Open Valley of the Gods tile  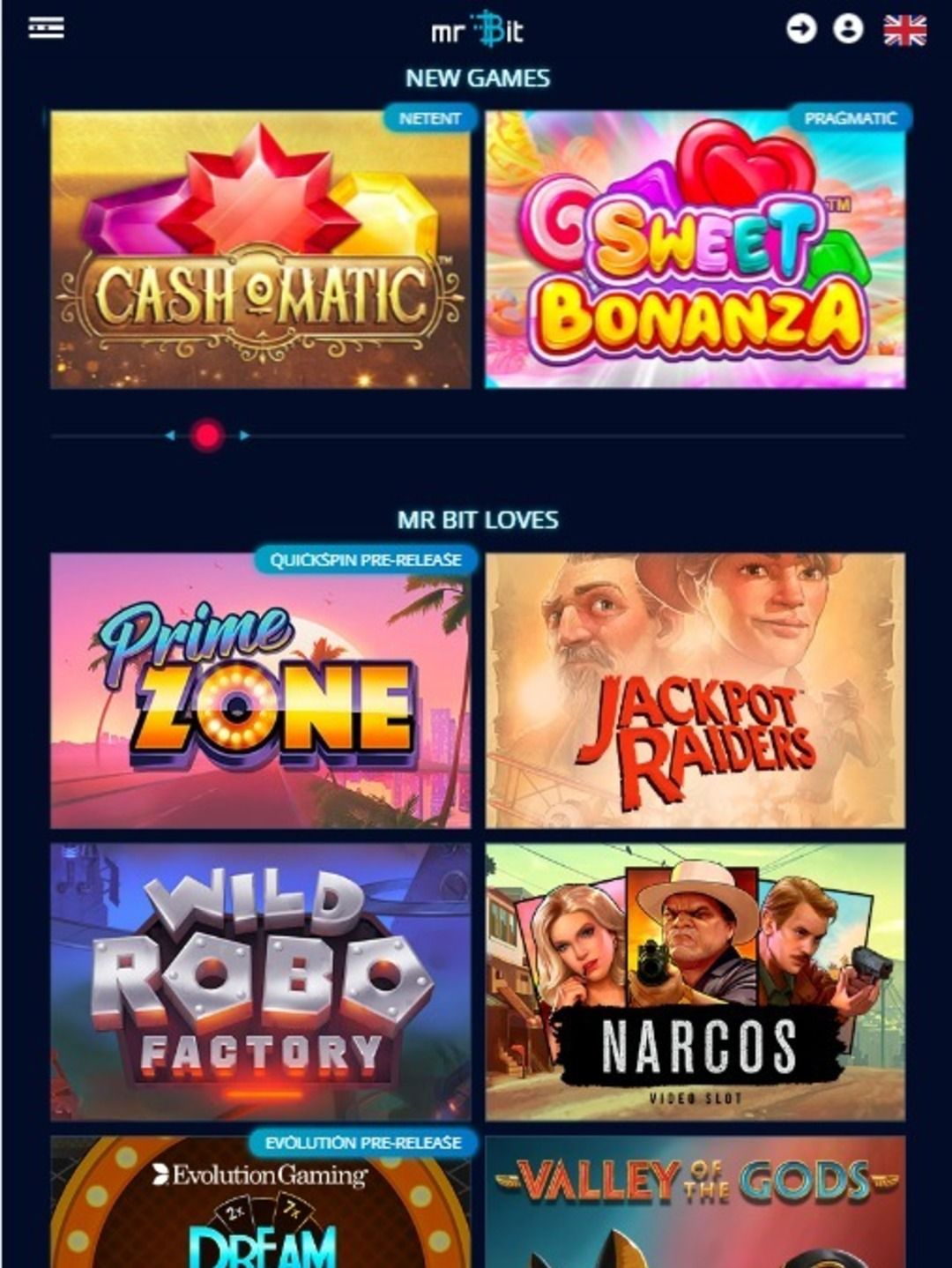point(695,1202)
